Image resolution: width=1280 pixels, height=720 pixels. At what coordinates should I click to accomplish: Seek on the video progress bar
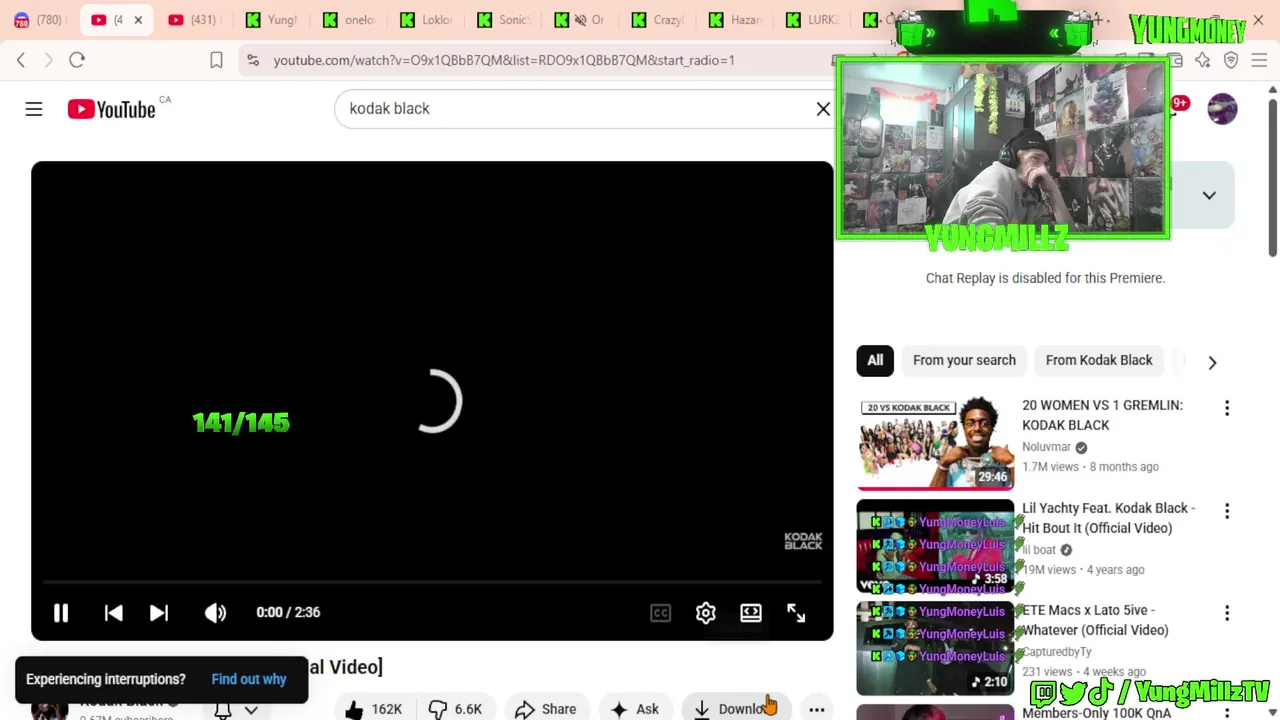[x=432, y=581]
